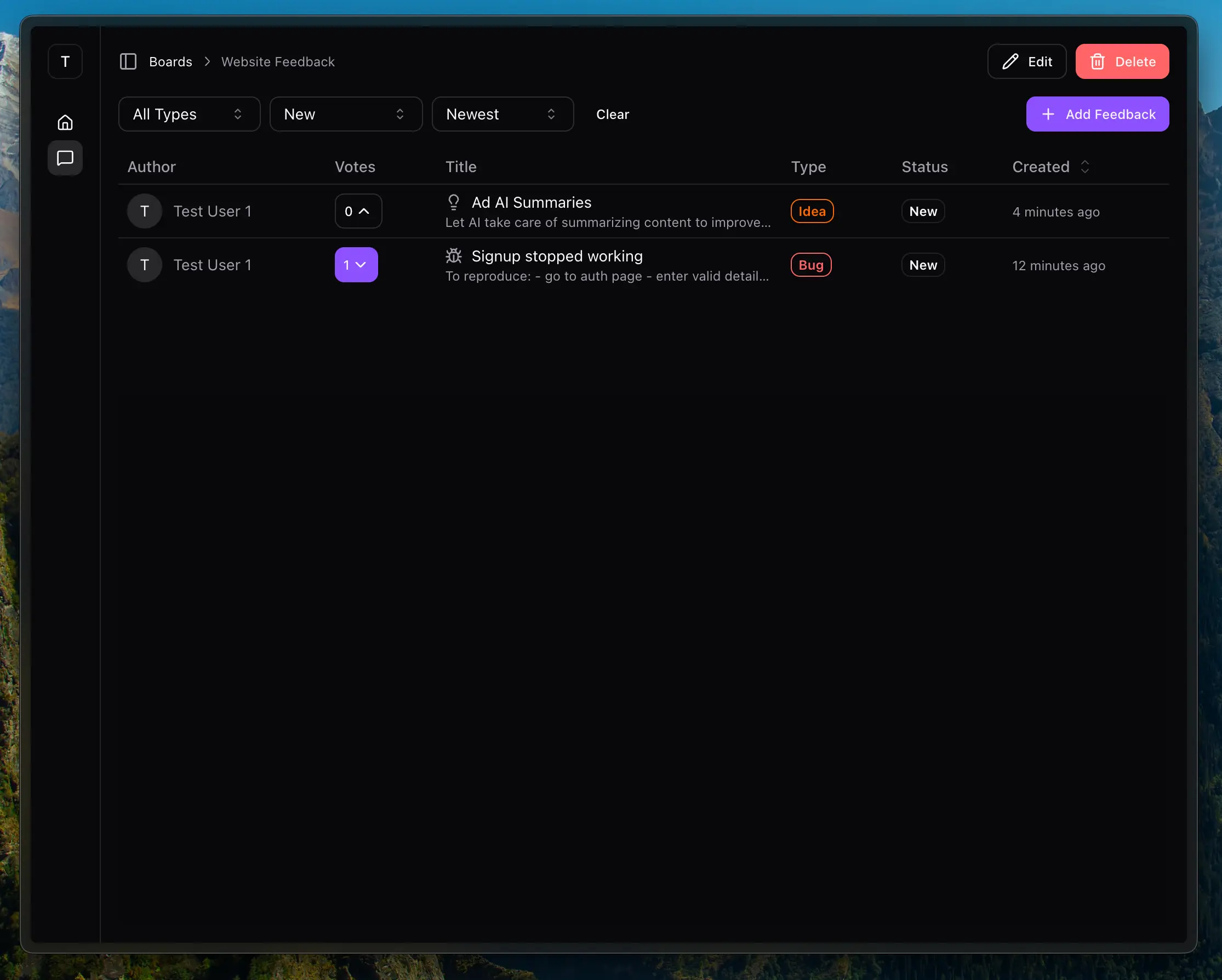Open the All Types filter dropdown

click(x=189, y=114)
